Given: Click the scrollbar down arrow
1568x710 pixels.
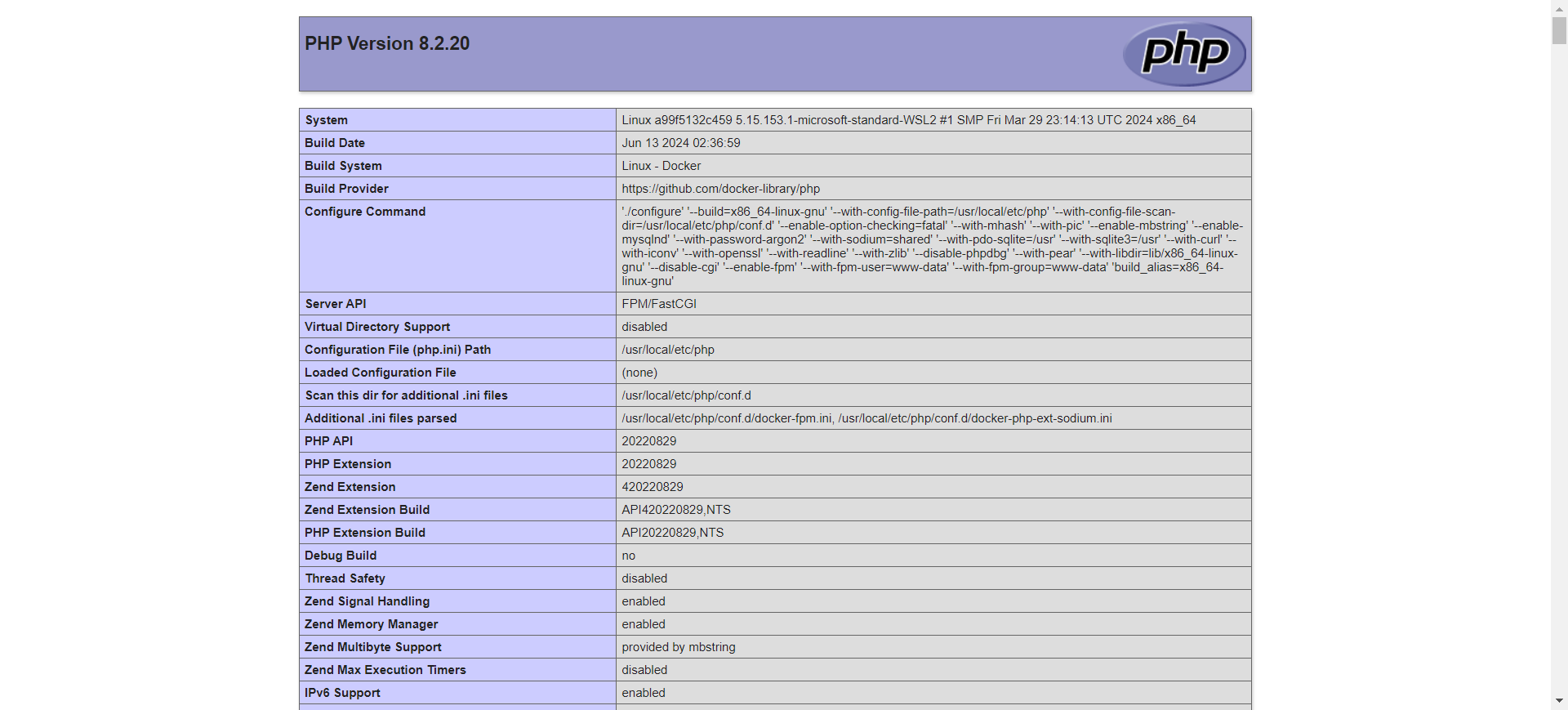Looking at the screenshot, I should 1559,702.
